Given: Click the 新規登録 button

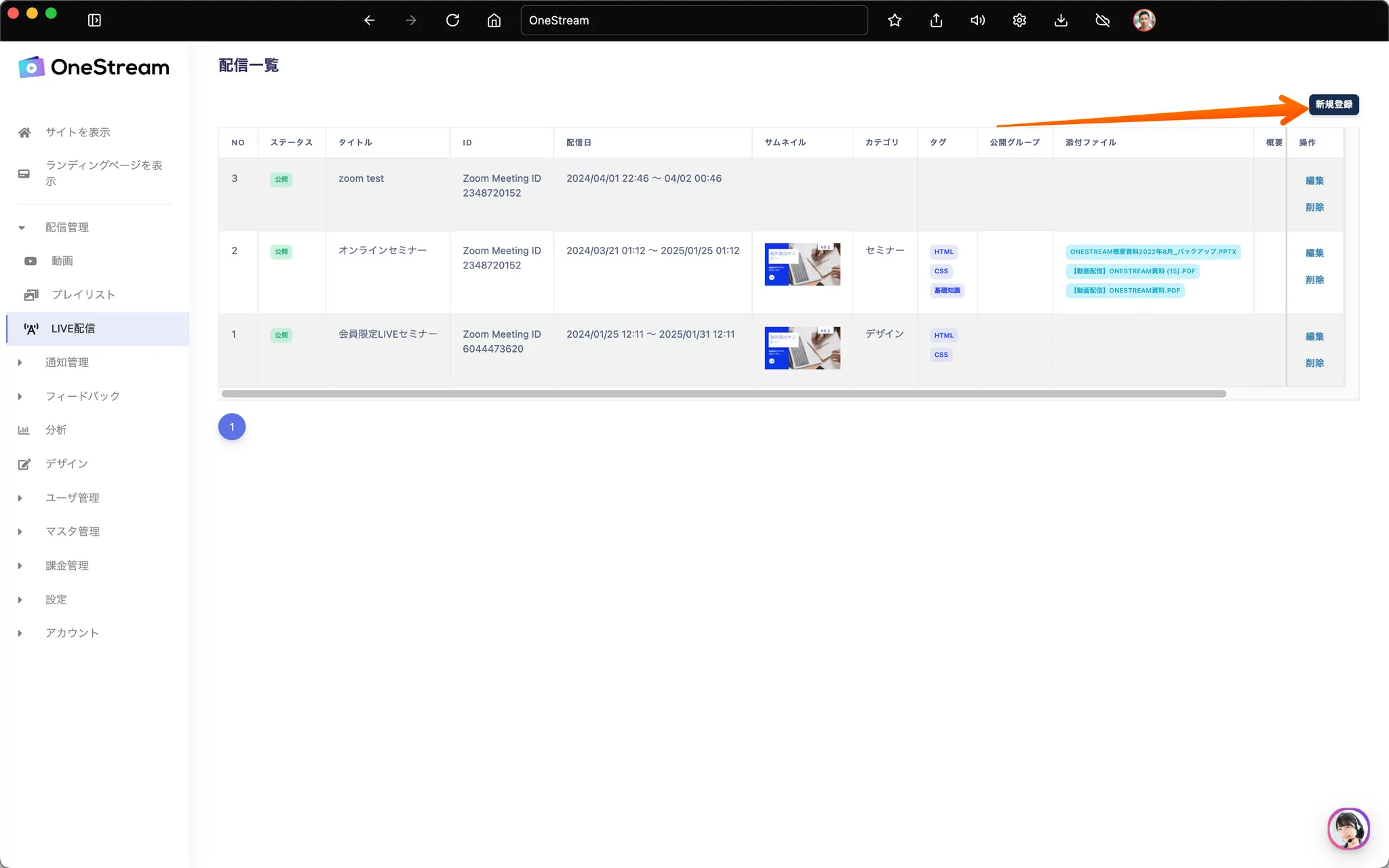Looking at the screenshot, I should 1333,104.
